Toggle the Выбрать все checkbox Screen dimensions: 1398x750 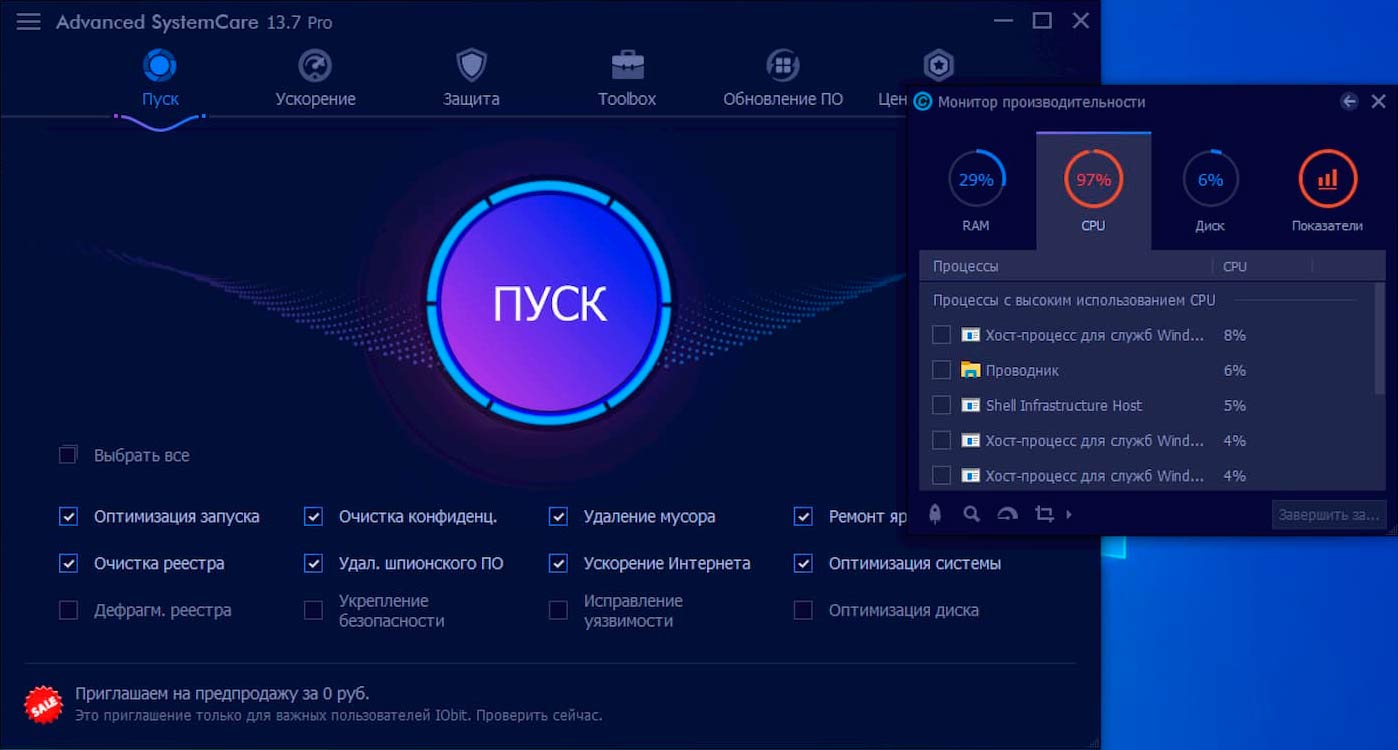[x=68, y=455]
